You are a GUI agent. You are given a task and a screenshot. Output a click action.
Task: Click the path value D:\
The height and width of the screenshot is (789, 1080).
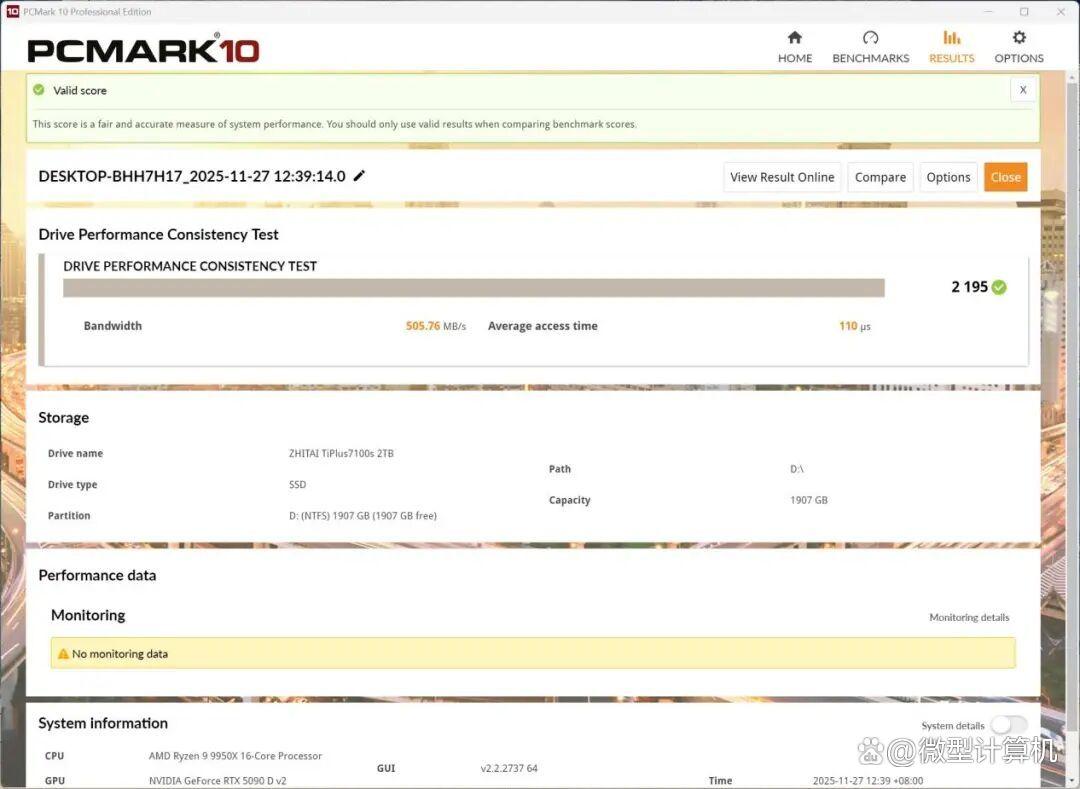point(797,469)
